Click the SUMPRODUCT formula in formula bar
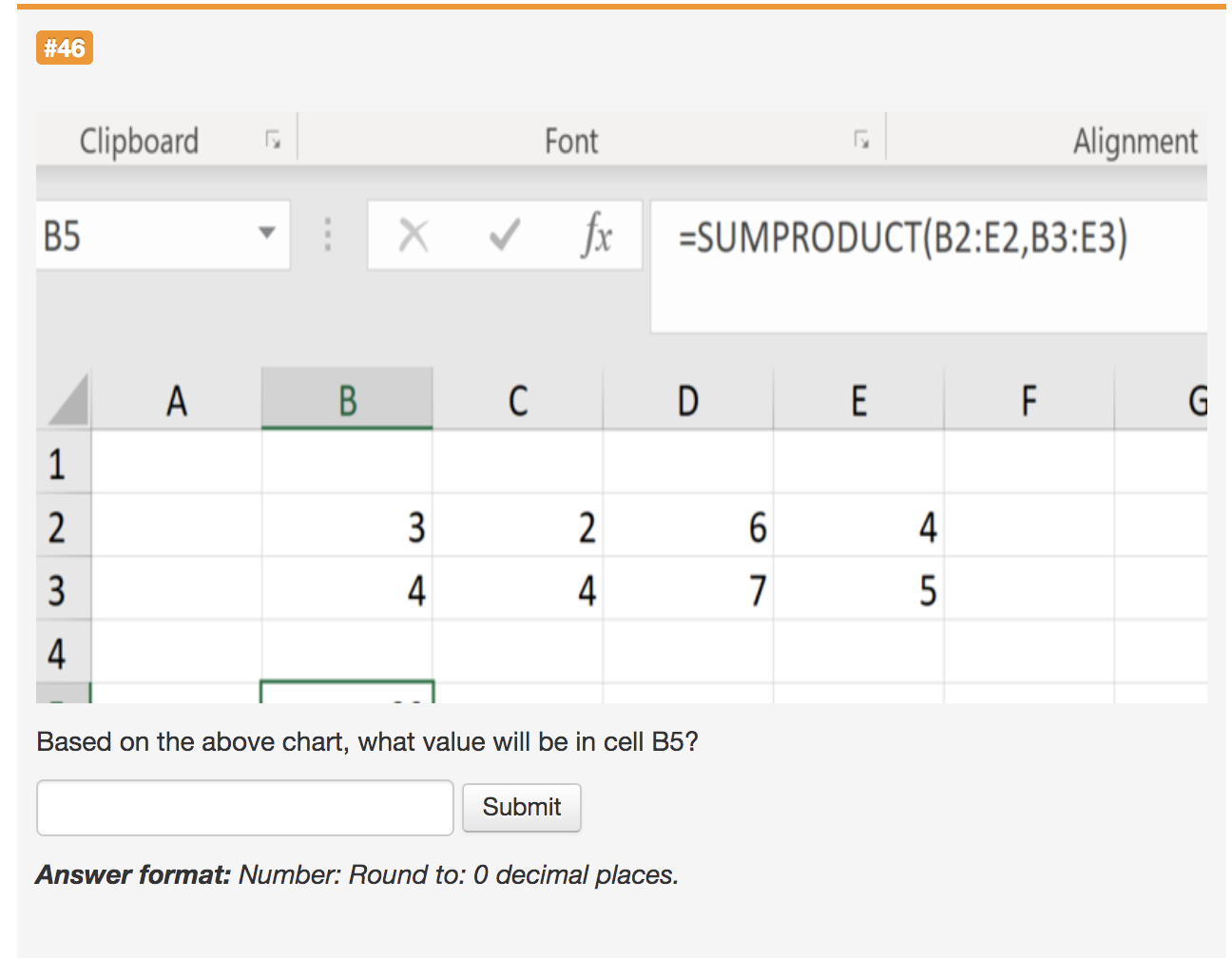 click(903, 236)
